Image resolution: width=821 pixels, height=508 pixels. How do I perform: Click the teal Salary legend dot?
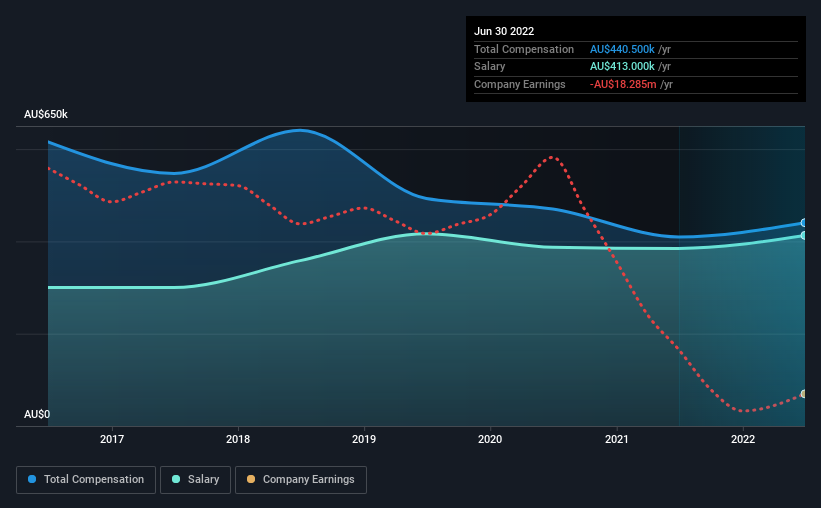click(x=176, y=479)
